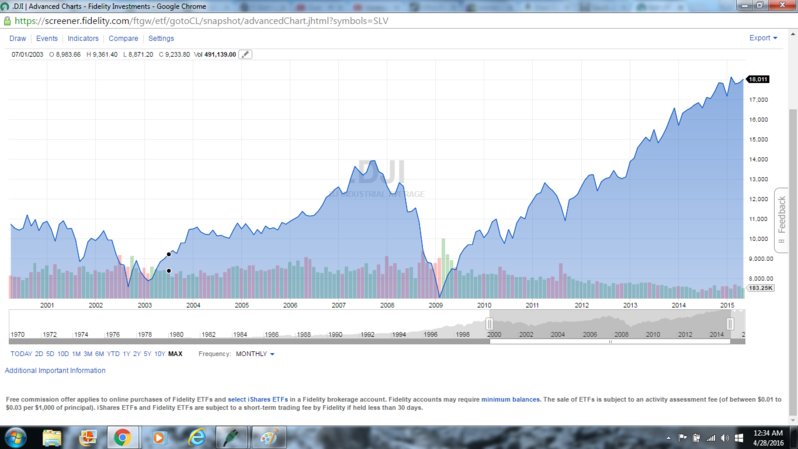Screen dimensions: 798x449
Task: Click the volume speaker tray icon
Action: (725, 438)
